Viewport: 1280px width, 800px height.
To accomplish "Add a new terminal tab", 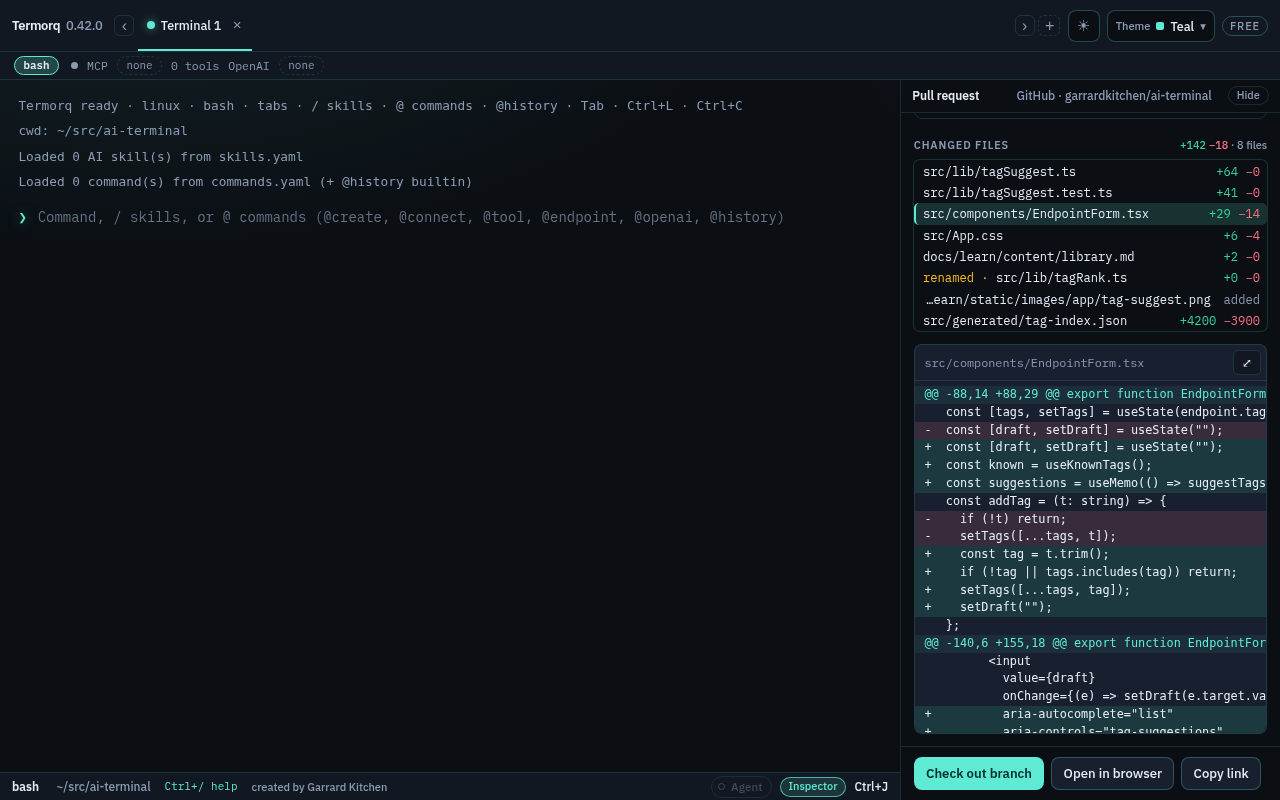I will (x=1049, y=26).
